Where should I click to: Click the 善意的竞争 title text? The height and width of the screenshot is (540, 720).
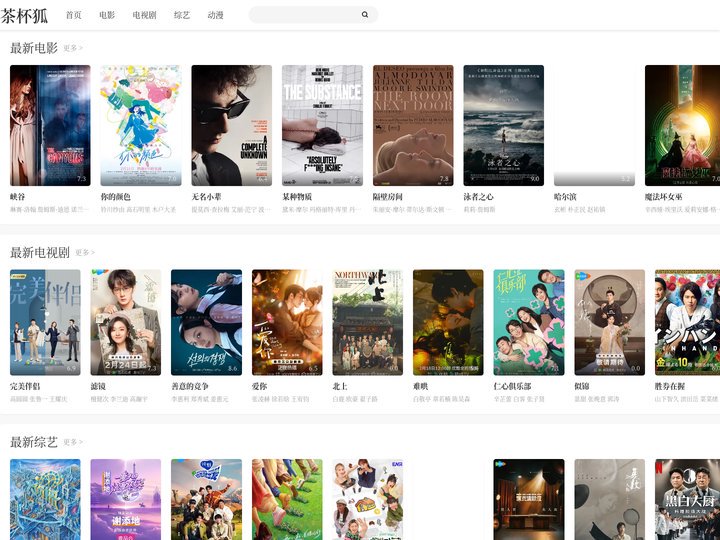190,386
